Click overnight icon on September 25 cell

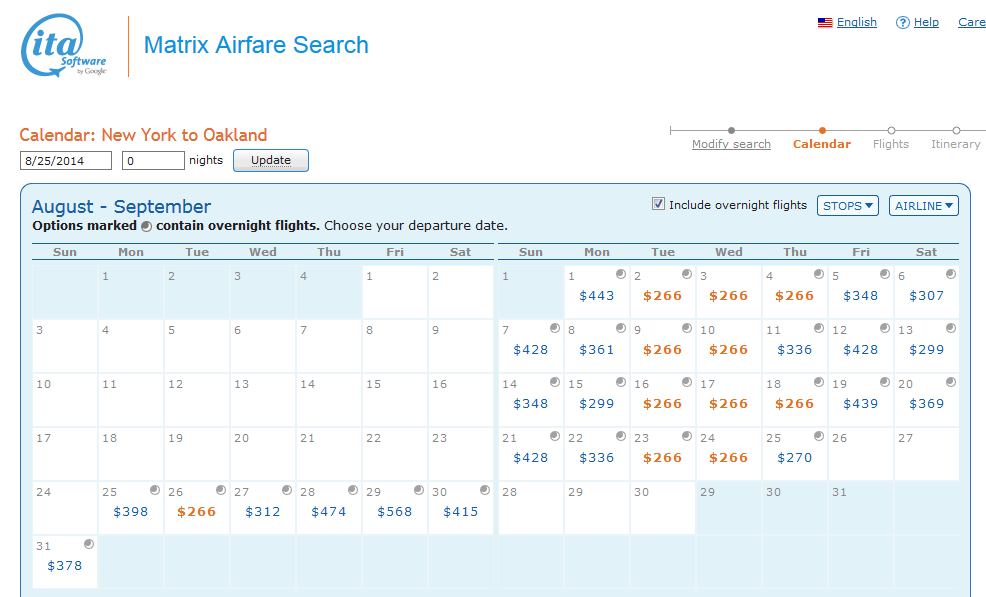819,436
